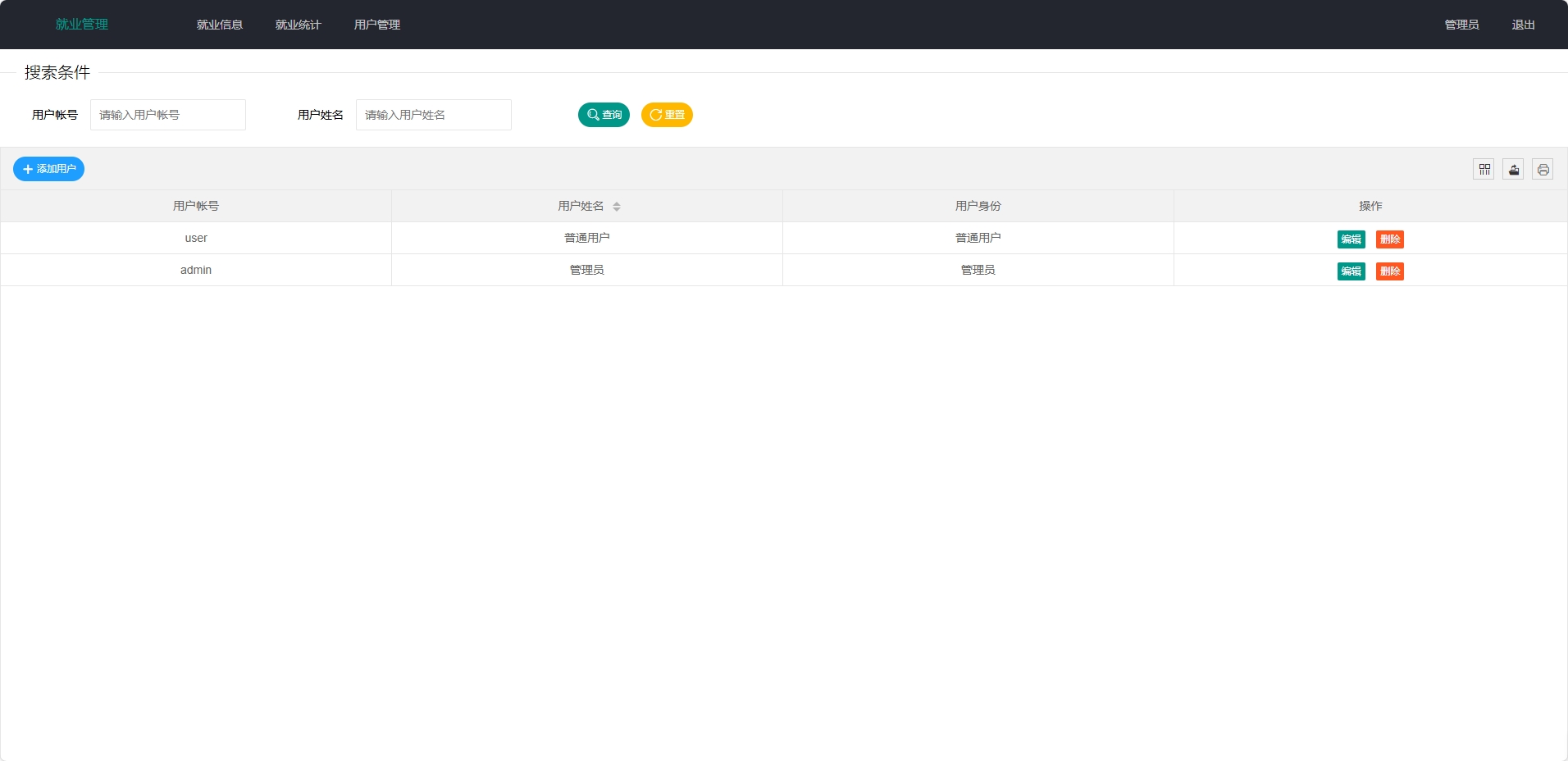Image resolution: width=1568 pixels, height=761 pixels.
Task: Delete the user account row
Action: click(x=1389, y=239)
